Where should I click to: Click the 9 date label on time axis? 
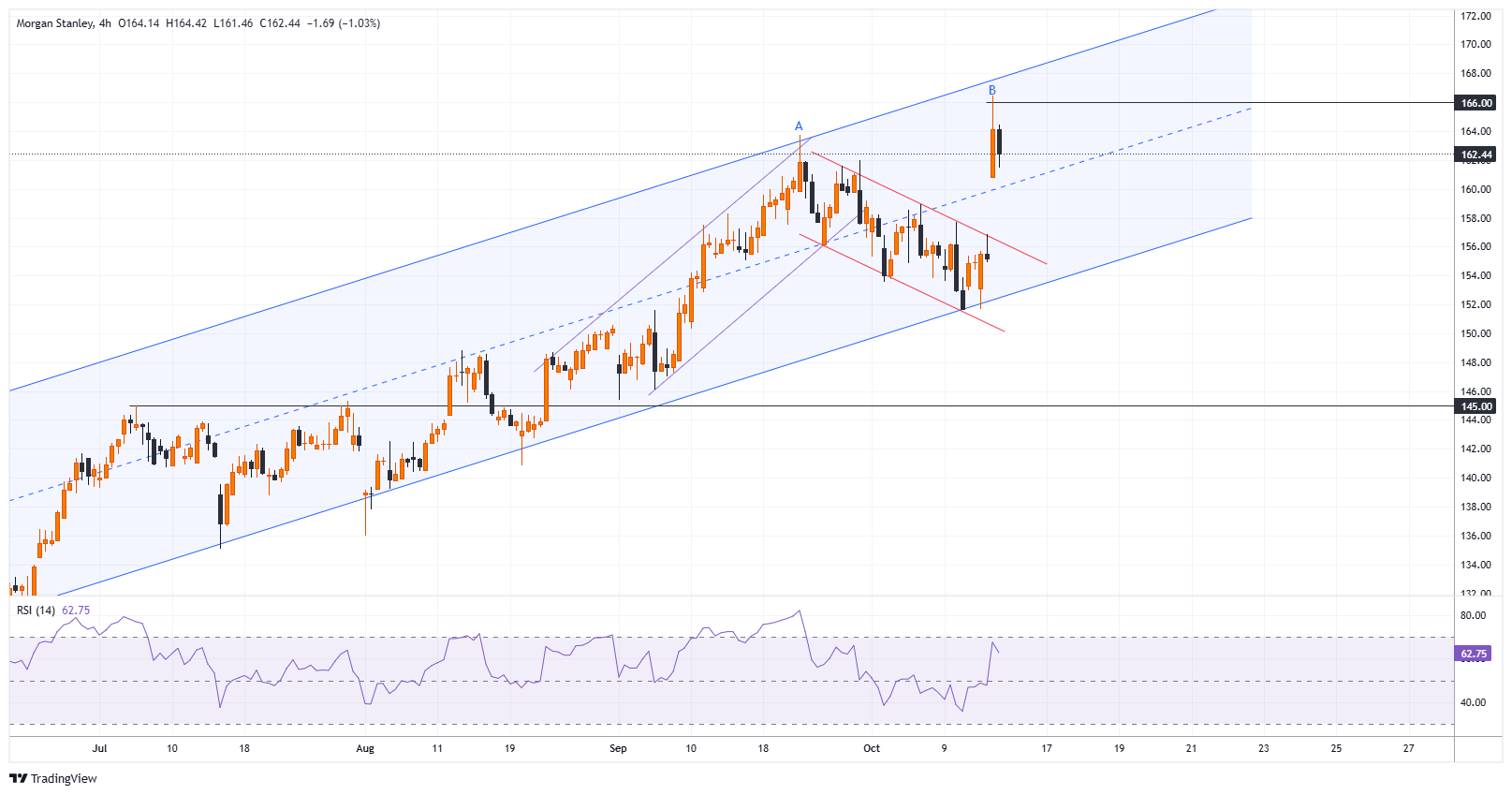[944, 748]
